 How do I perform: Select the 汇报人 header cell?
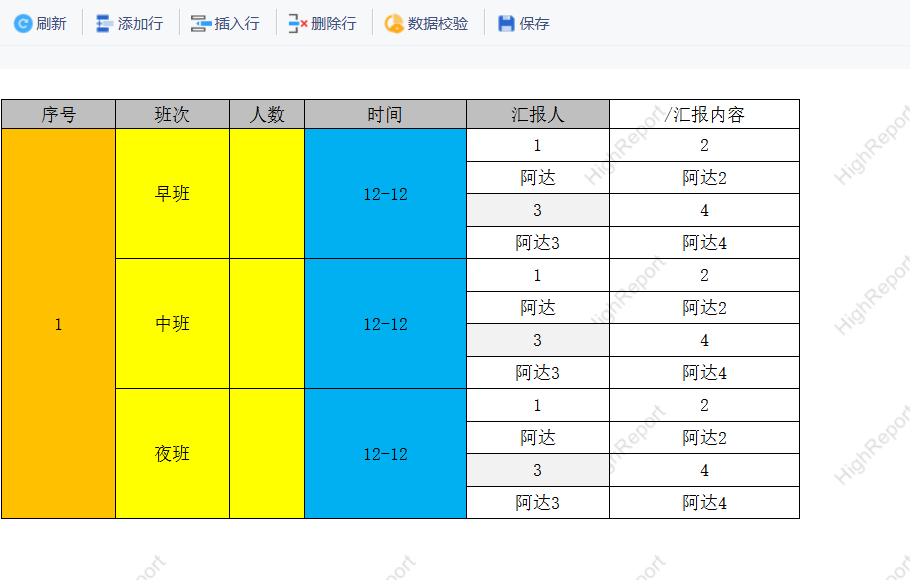point(538,114)
